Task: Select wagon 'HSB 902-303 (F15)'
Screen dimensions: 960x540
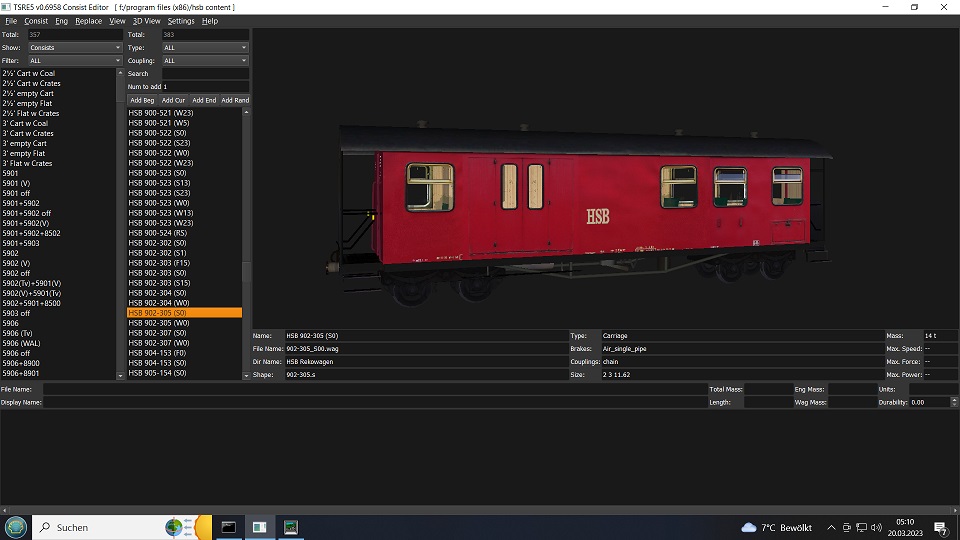Action: (159, 263)
